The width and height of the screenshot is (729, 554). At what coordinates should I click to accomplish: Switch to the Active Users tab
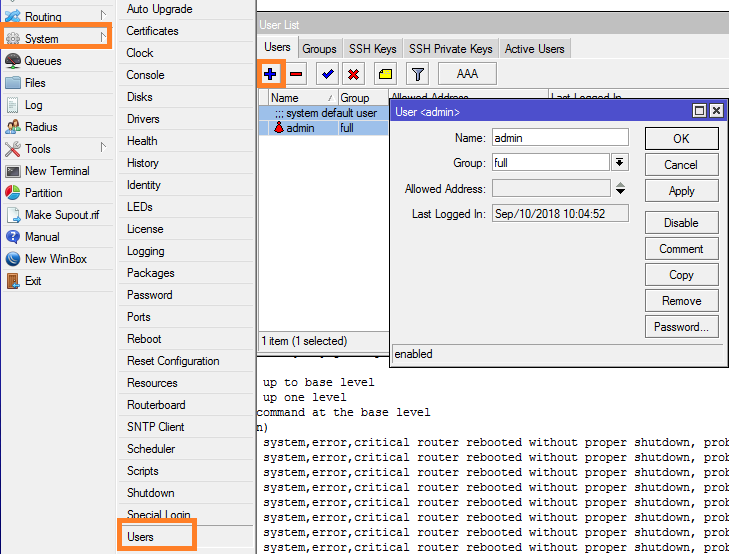tap(534, 49)
